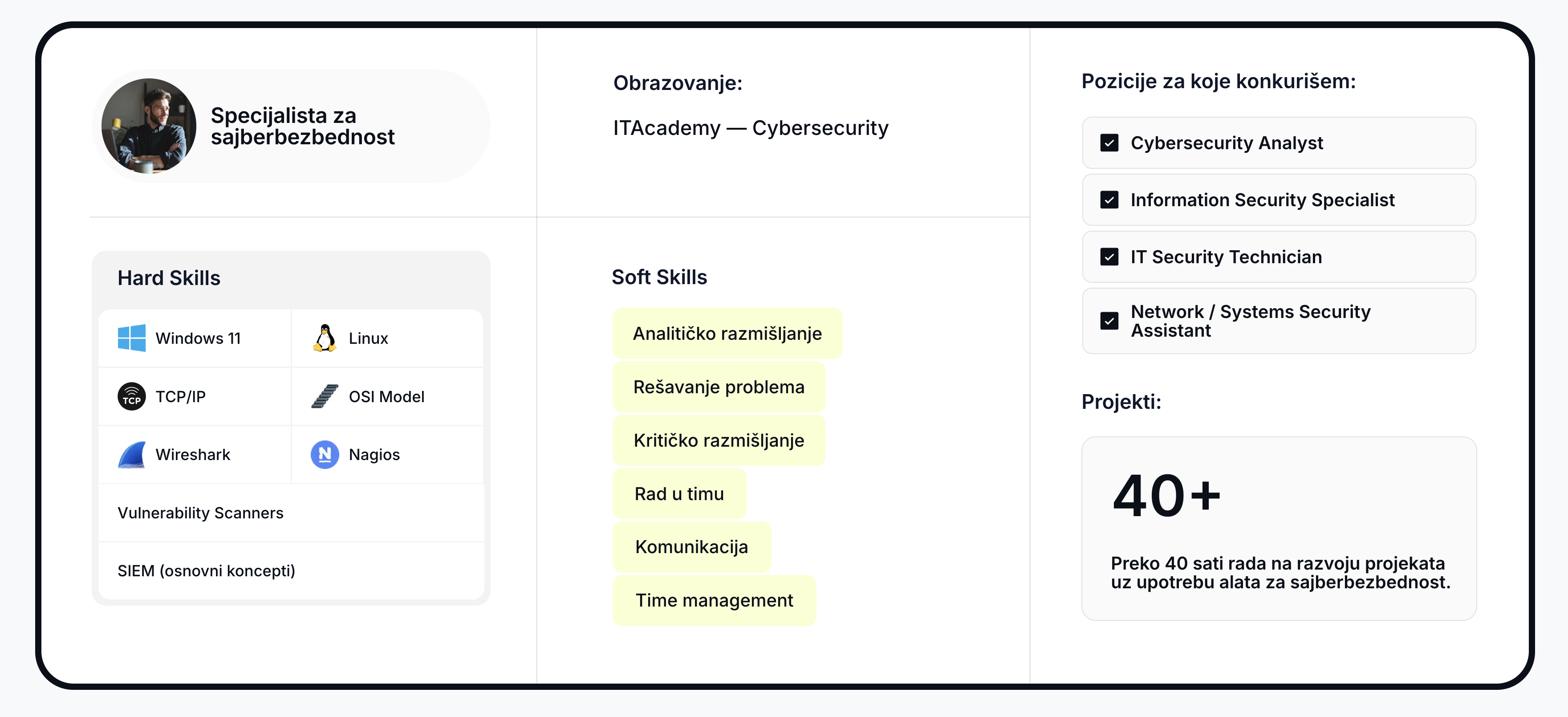This screenshot has width=1568, height=717.
Task: Click the Nagios blue N icon
Action: click(x=325, y=455)
